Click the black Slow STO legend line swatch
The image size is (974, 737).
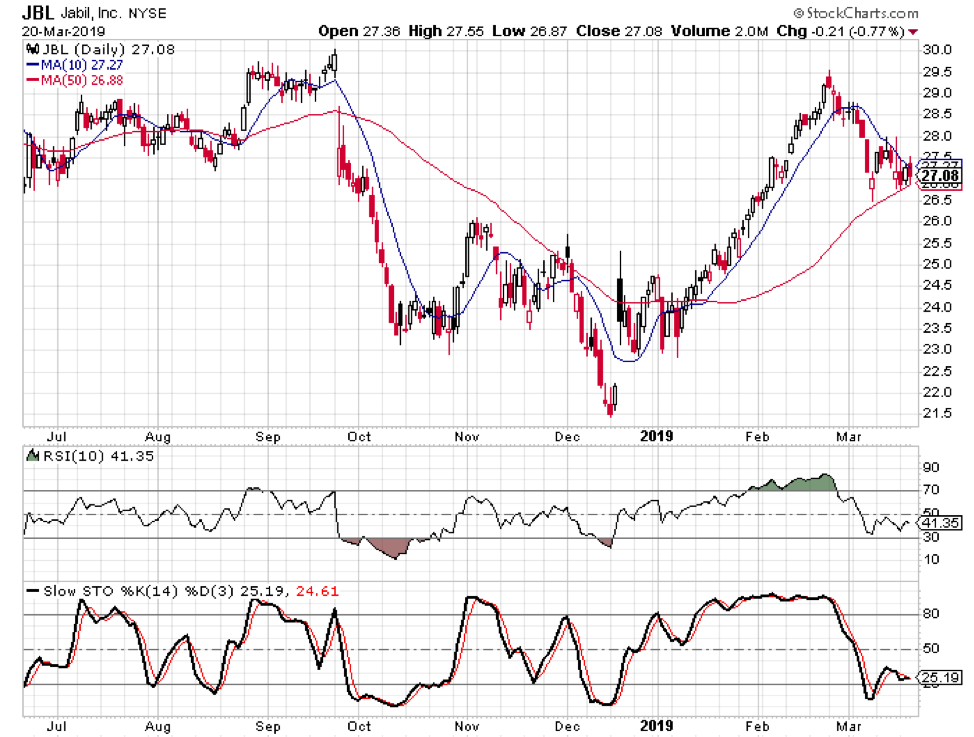33,591
